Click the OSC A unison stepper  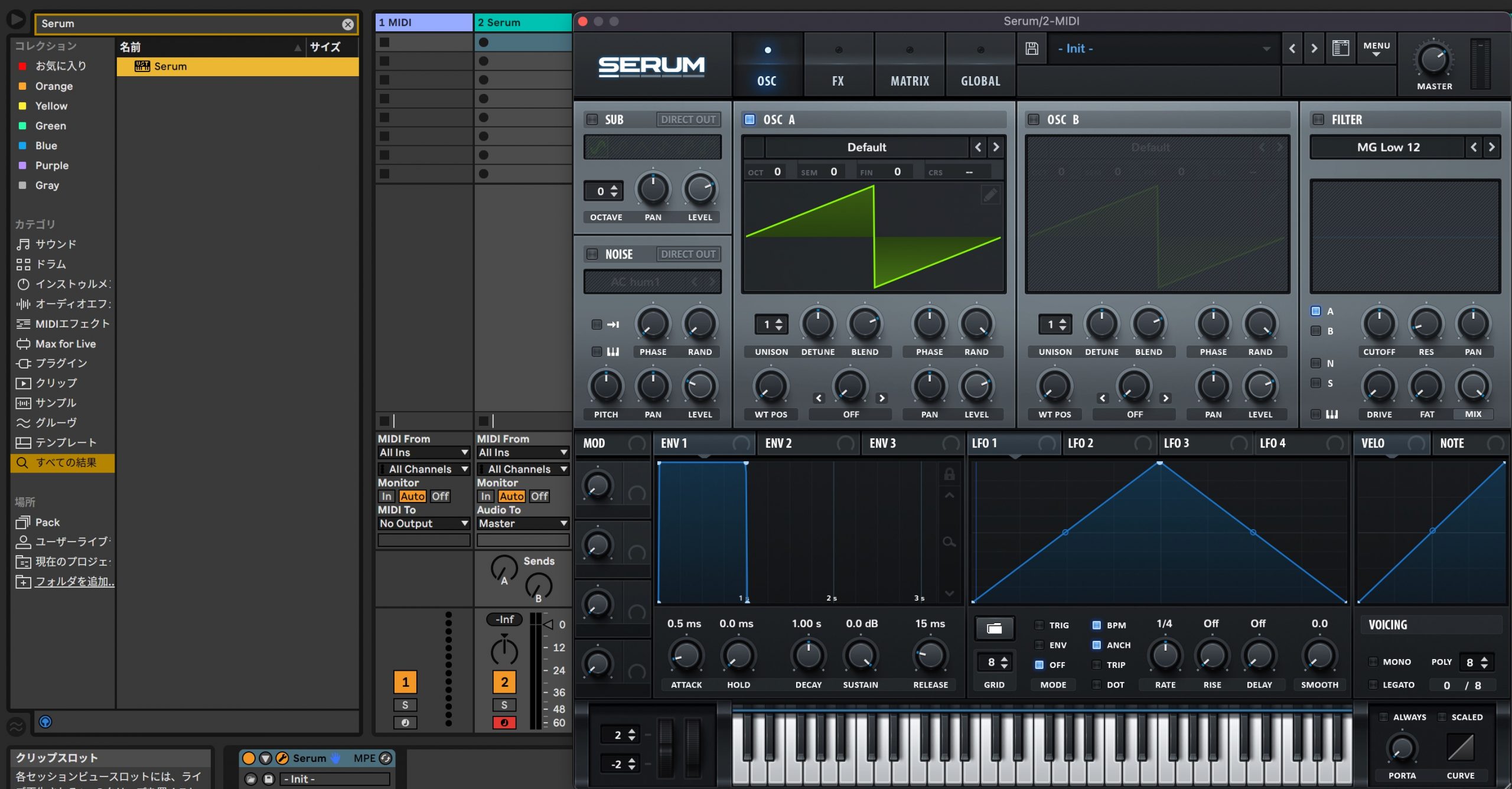point(771,324)
